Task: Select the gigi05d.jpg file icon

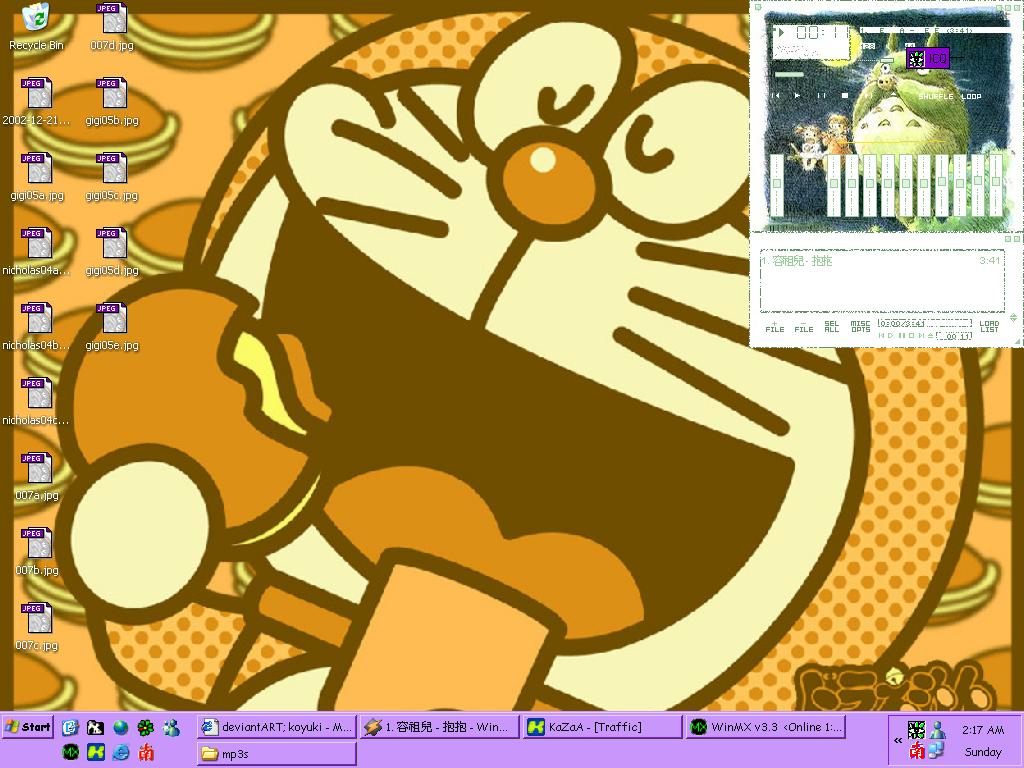Action: click(112, 252)
